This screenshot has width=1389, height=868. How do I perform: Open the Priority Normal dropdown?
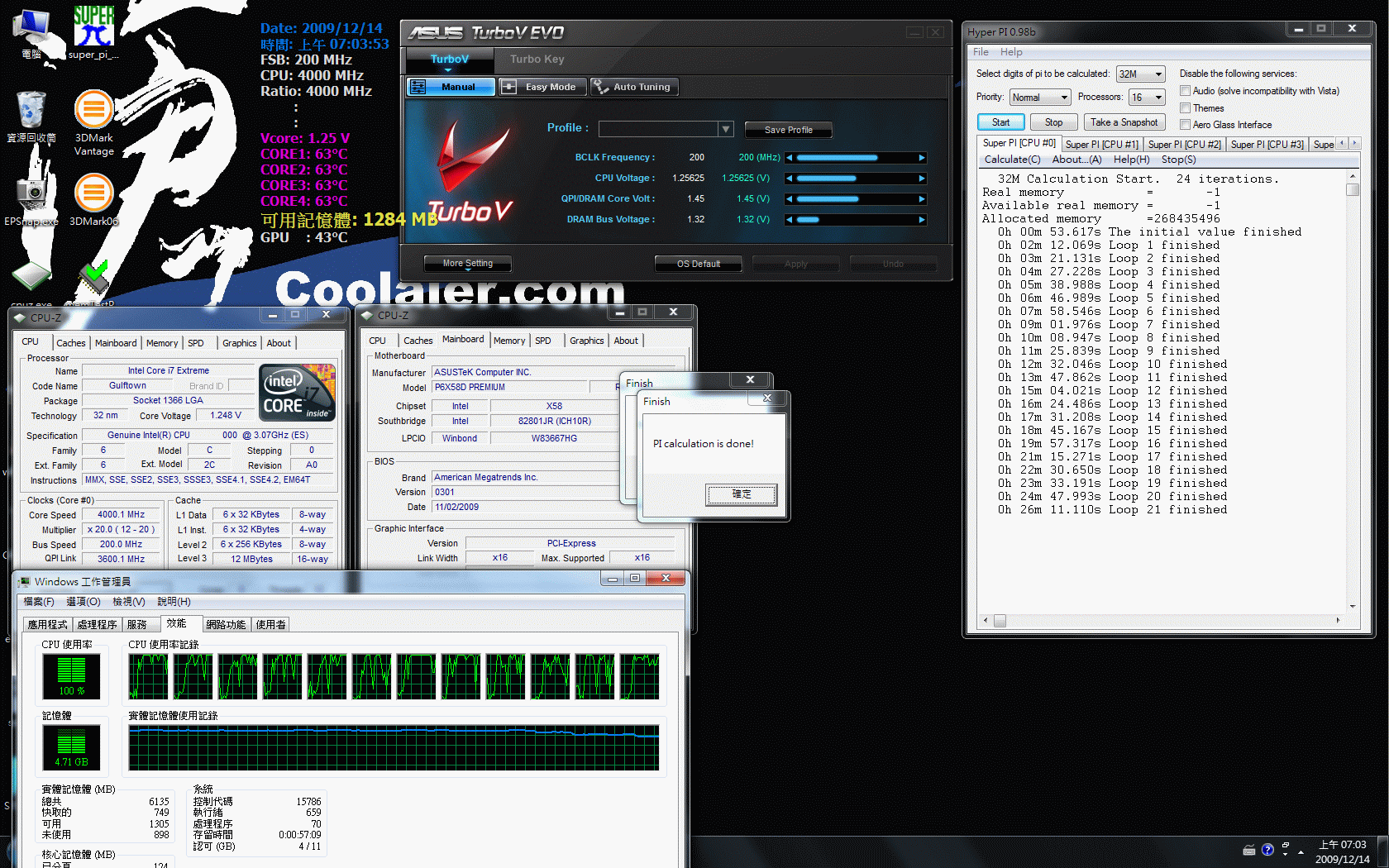[1040, 98]
